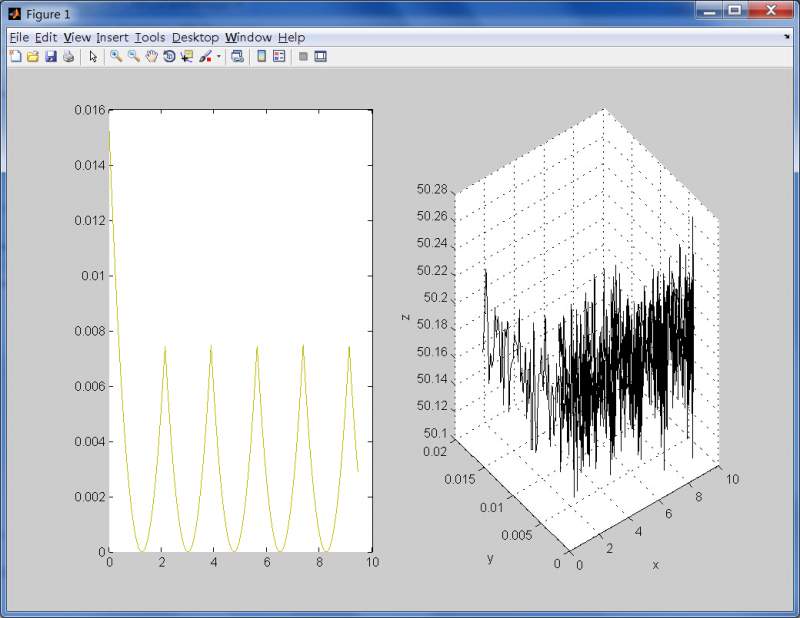Viewport: 800px width, 618px height.
Task: Insert a colorbar from the toolbar
Action: (x=262, y=57)
